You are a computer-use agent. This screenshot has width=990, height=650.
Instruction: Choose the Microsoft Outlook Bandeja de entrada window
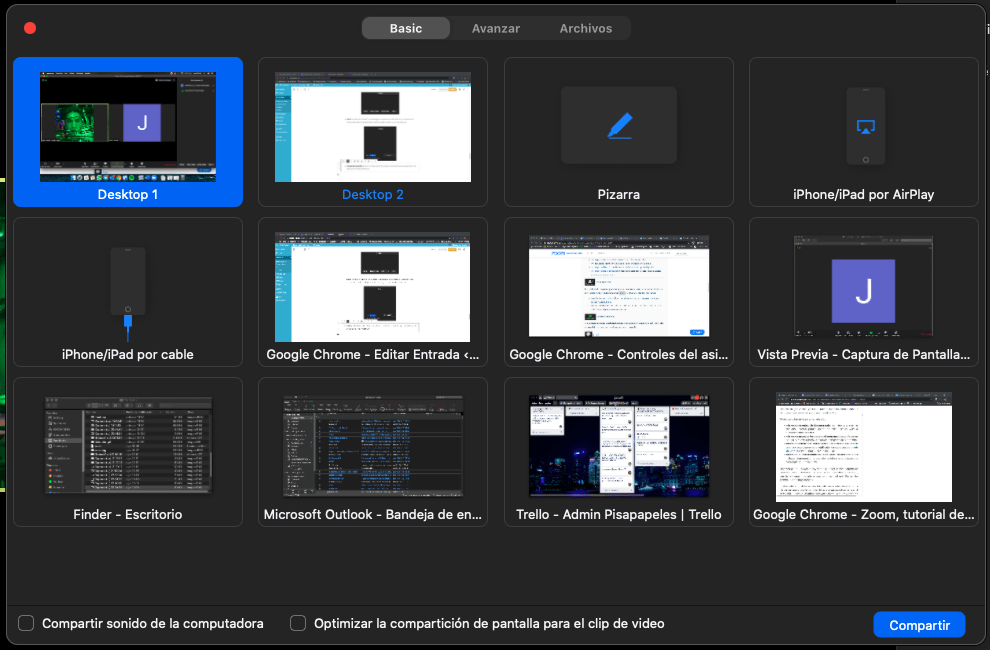(373, 446)
